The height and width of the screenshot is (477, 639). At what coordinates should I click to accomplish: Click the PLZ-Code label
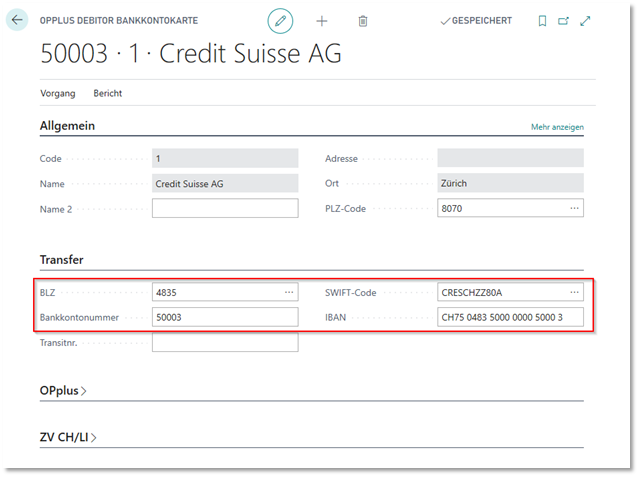pos(345,209)
